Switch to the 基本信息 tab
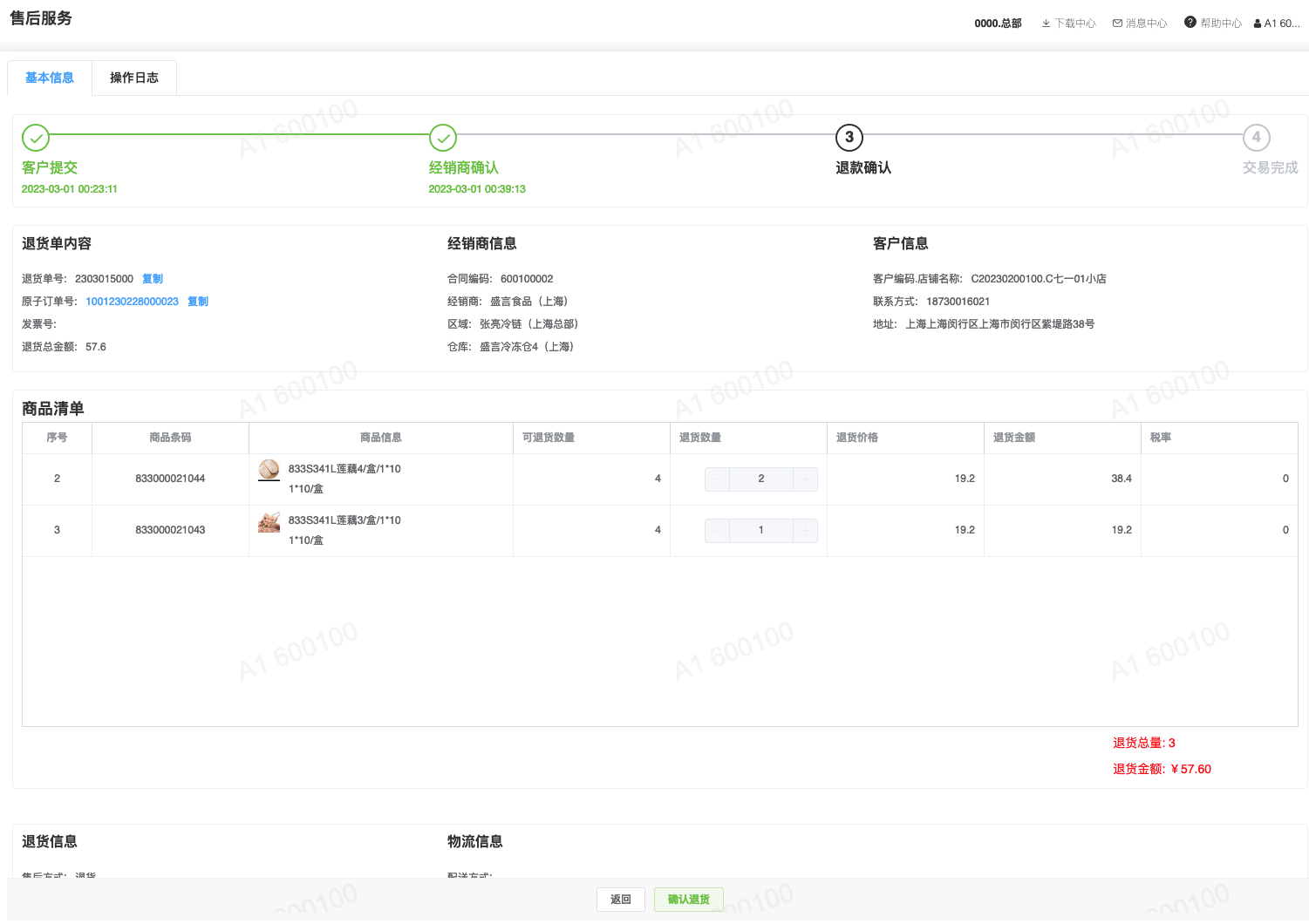Viewport: 1309px width, 924px height. [50, 78]
